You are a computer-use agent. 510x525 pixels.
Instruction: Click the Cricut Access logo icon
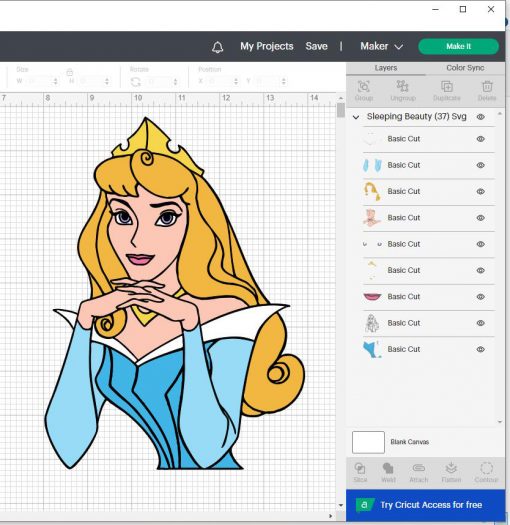tap(364, 505)
